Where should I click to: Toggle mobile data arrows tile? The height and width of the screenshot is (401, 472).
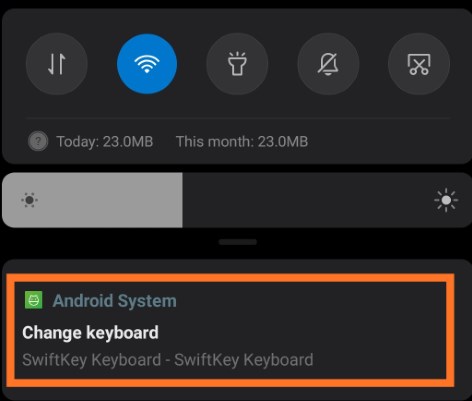click(x=57, y=64)
